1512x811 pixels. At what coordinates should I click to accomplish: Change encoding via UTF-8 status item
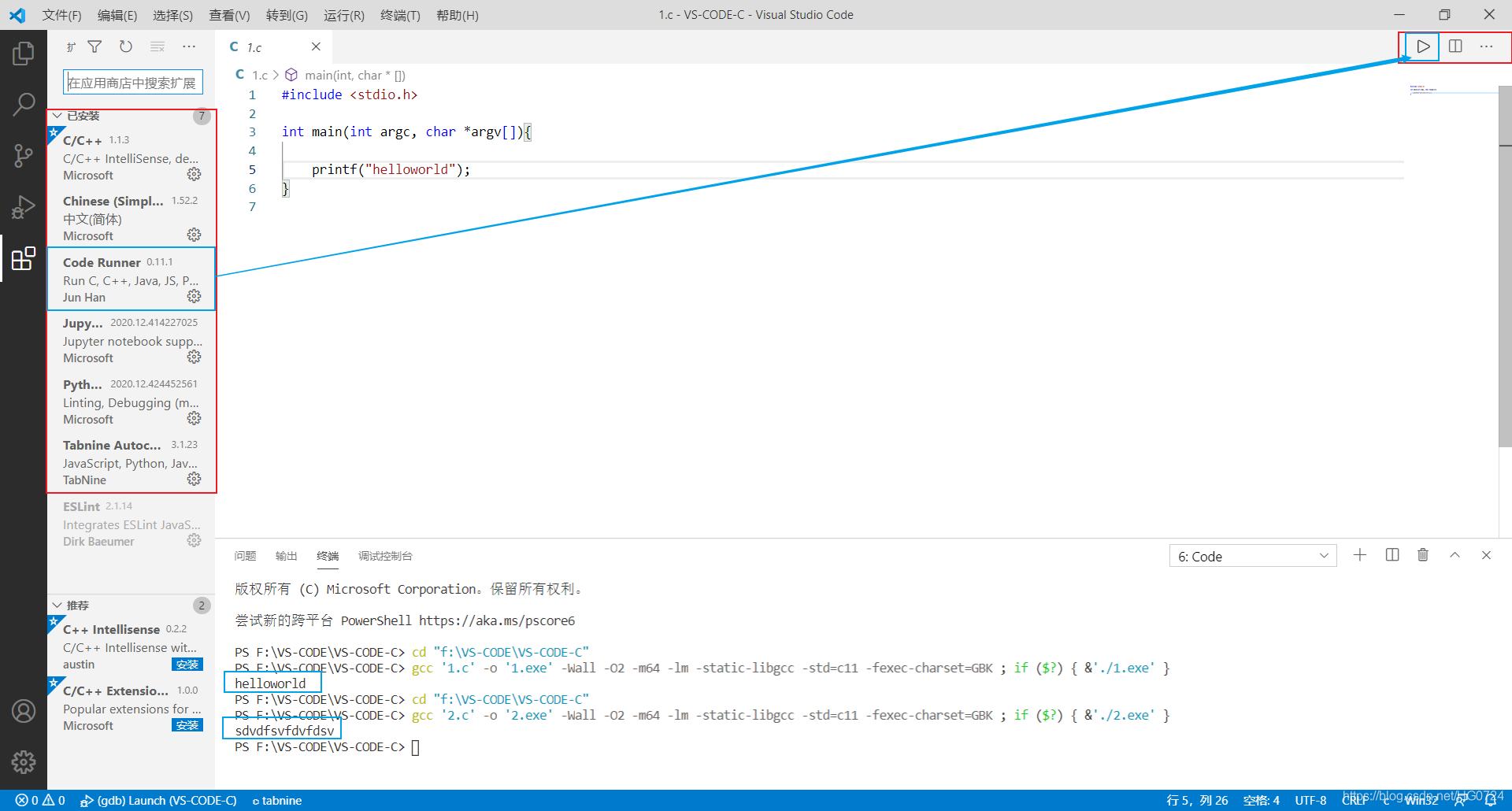[x=1310, y=800]
